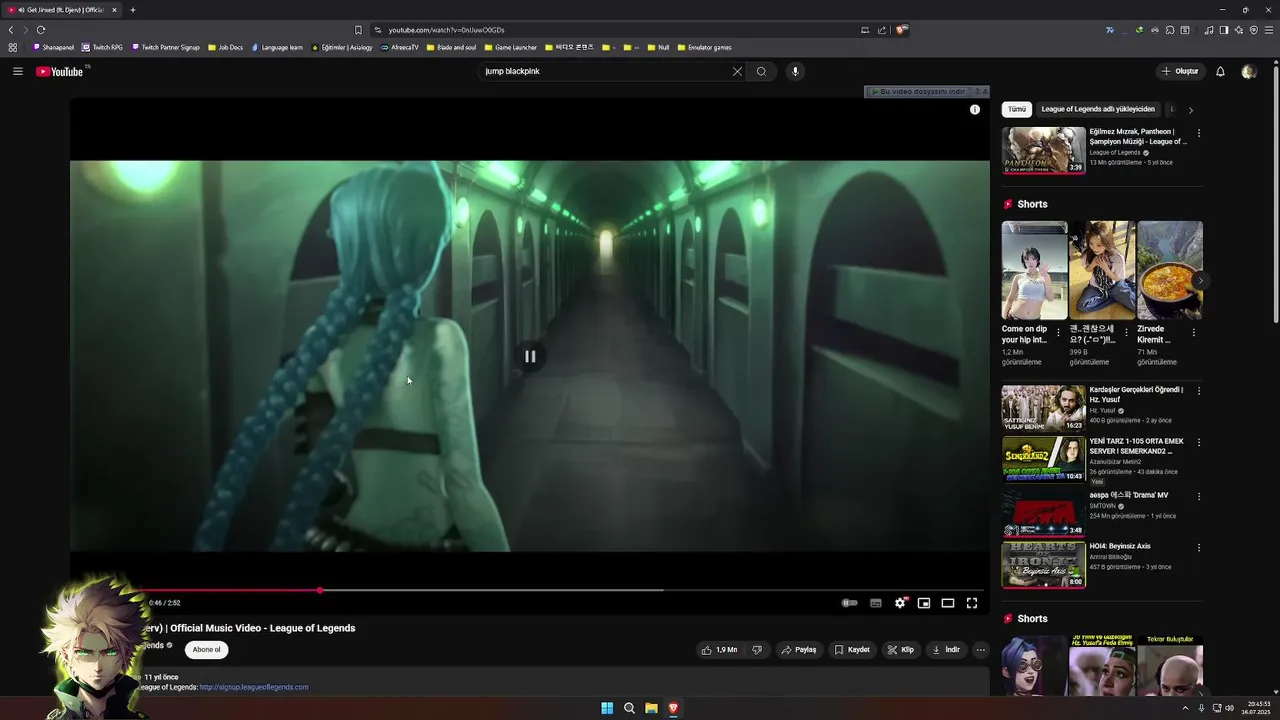The height and width of the screenshot is (720, 1280).
Task: Click the search magnifier button
Action: click(x=761, y=71)
